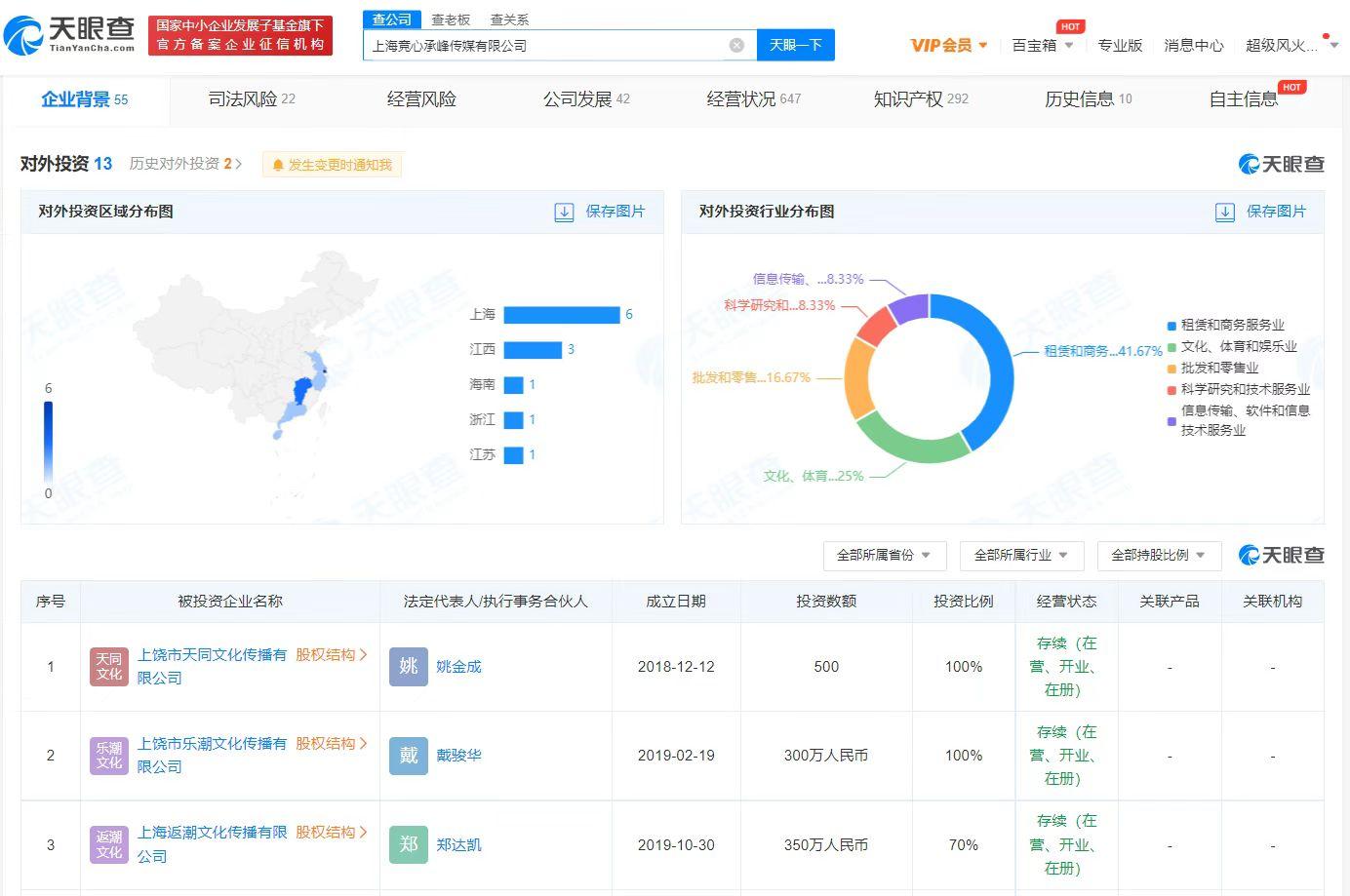
Task: Toggle the 租赁和商务服务业 legend swatch
Action: pos(1172,326)
